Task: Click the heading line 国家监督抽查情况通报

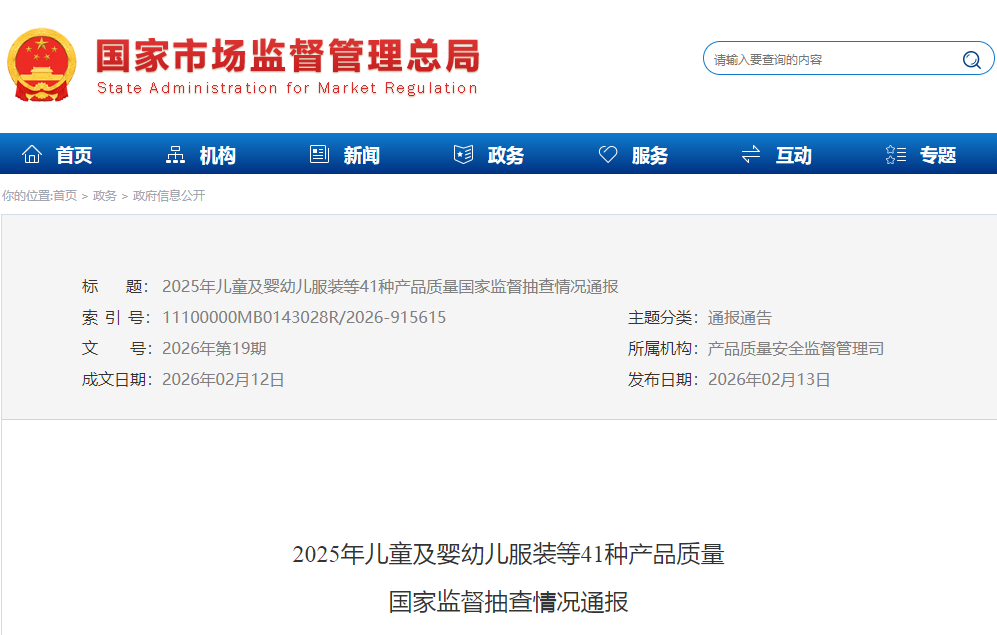Action: click(508, 602)
